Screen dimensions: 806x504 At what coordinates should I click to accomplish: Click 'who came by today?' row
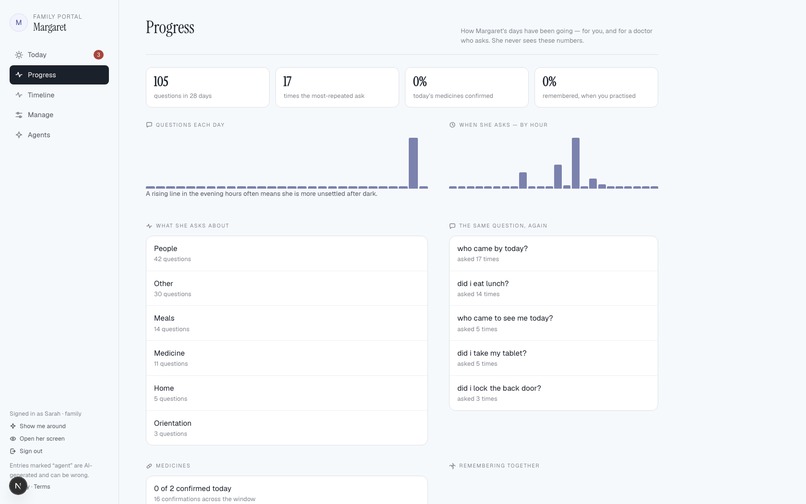(554, 254)
